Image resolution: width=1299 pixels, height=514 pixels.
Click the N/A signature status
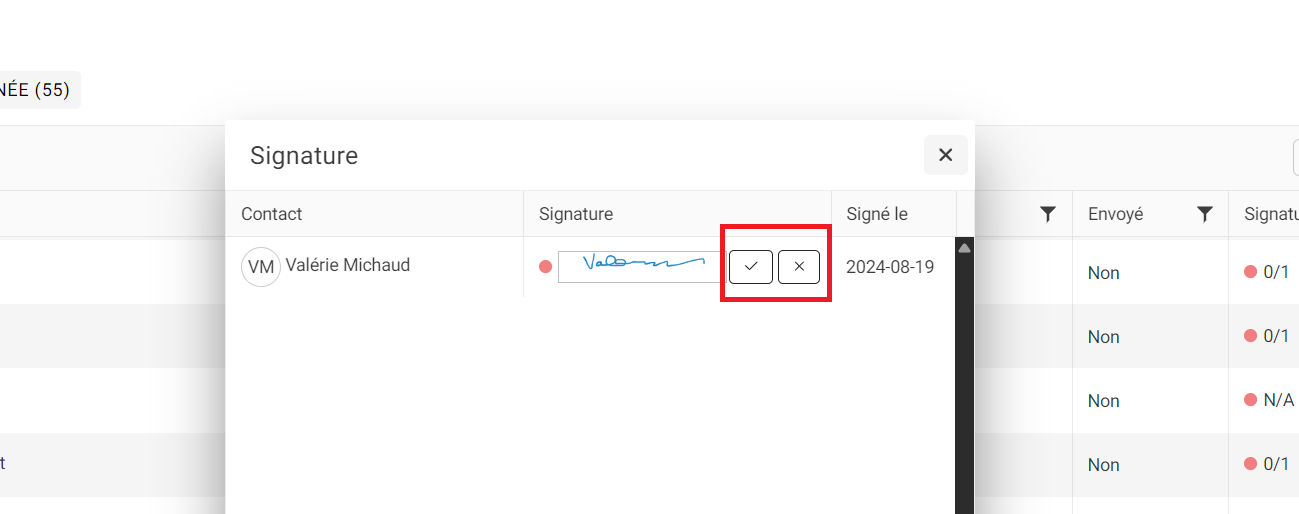pyautogui.click(x=1279, y=400)
